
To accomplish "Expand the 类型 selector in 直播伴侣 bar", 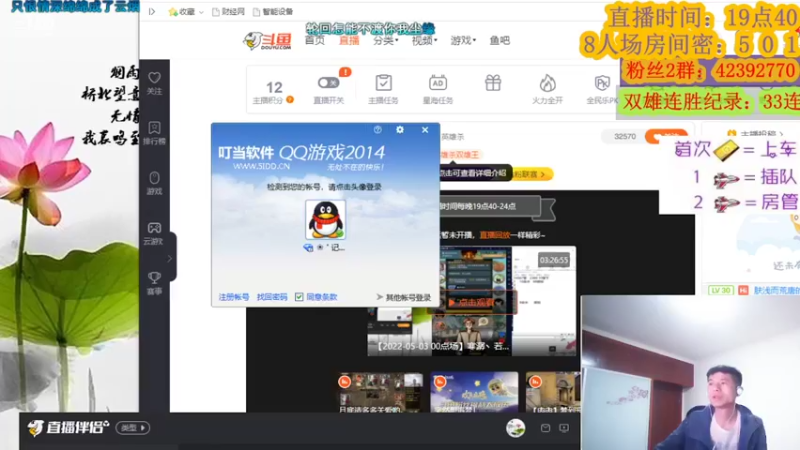I will (133, 428).
